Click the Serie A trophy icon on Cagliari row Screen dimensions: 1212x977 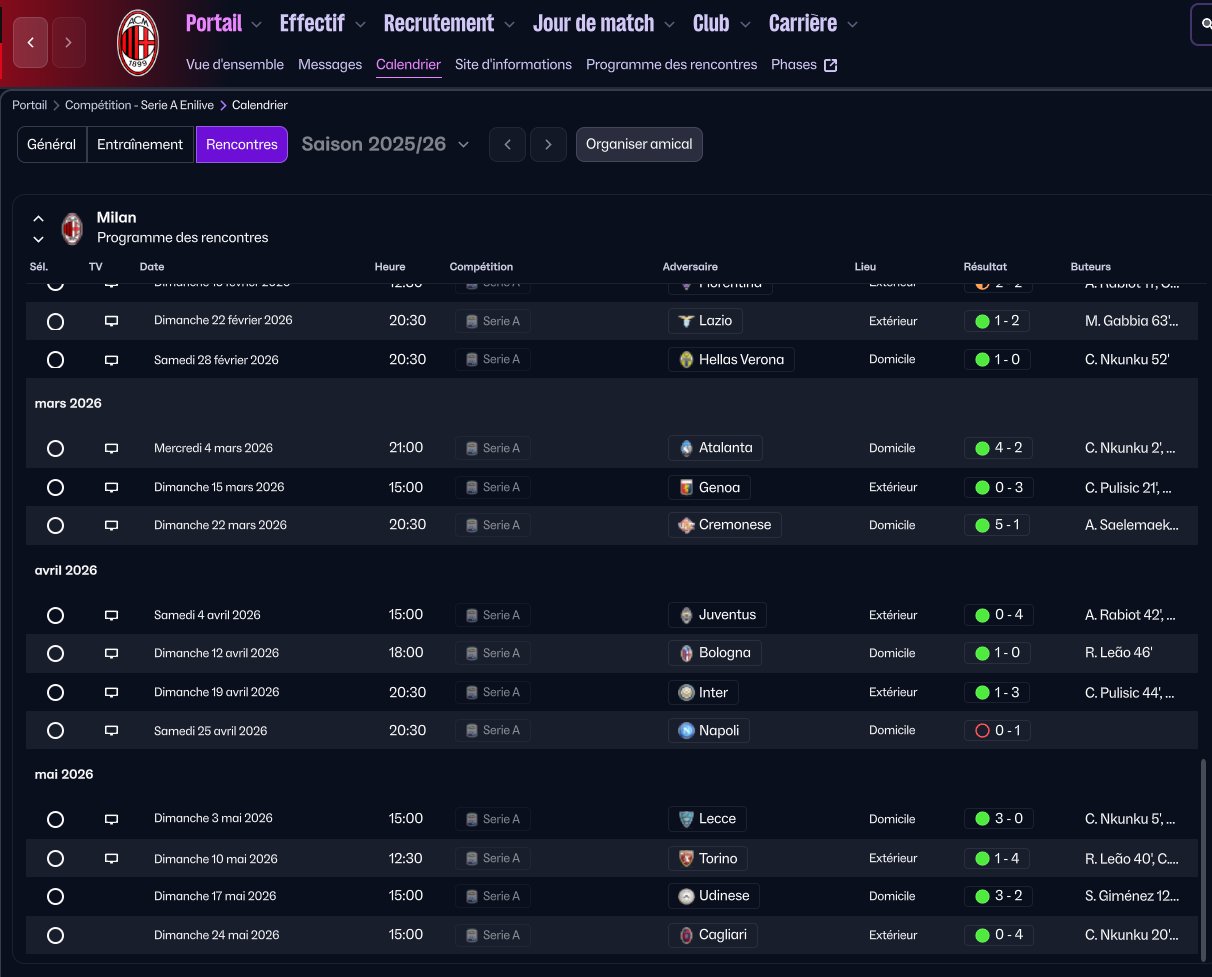pyautogui.click(x=471, y=936)
